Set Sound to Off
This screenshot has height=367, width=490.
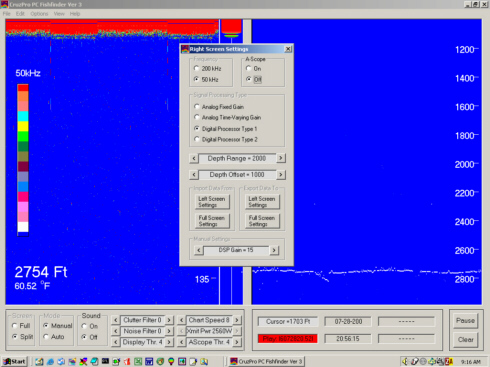point(90,337)
